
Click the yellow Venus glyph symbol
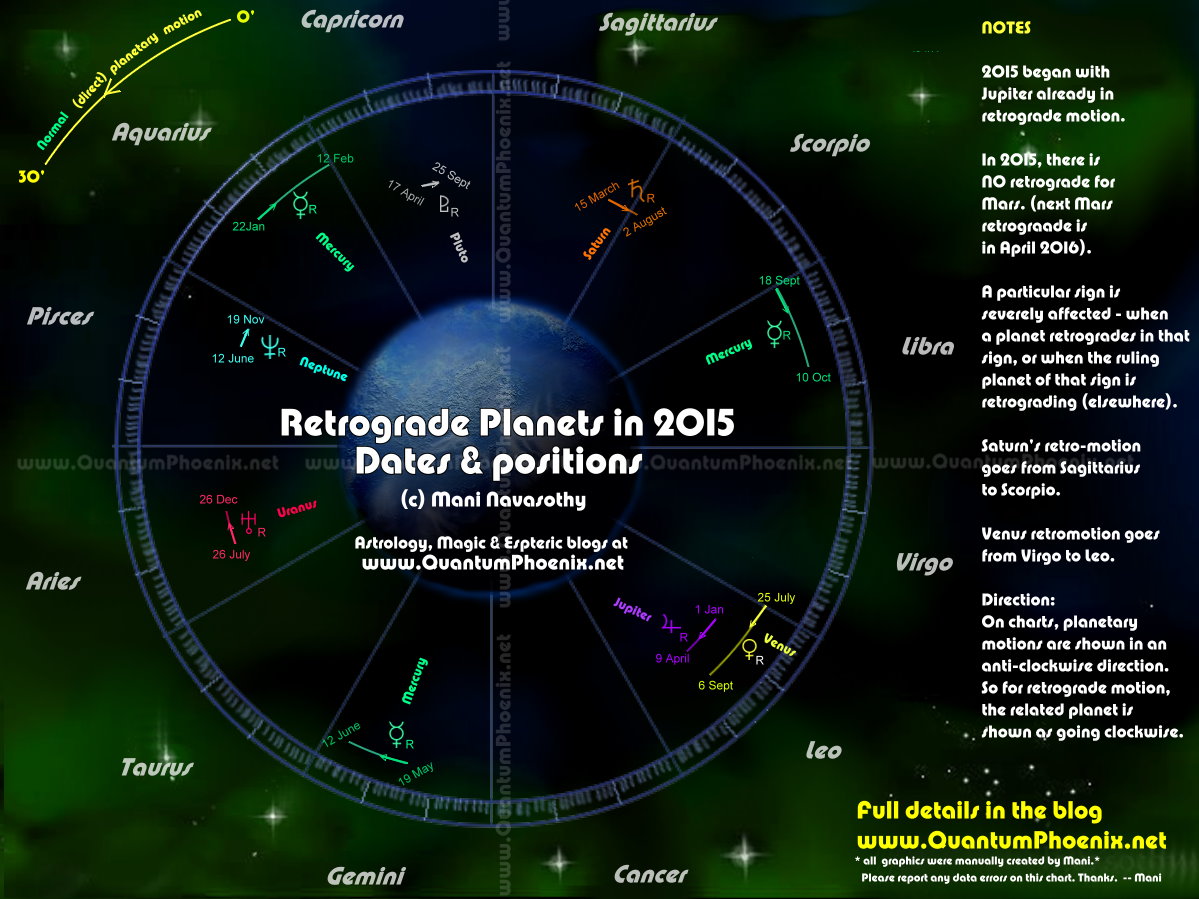tap(748, 649)
